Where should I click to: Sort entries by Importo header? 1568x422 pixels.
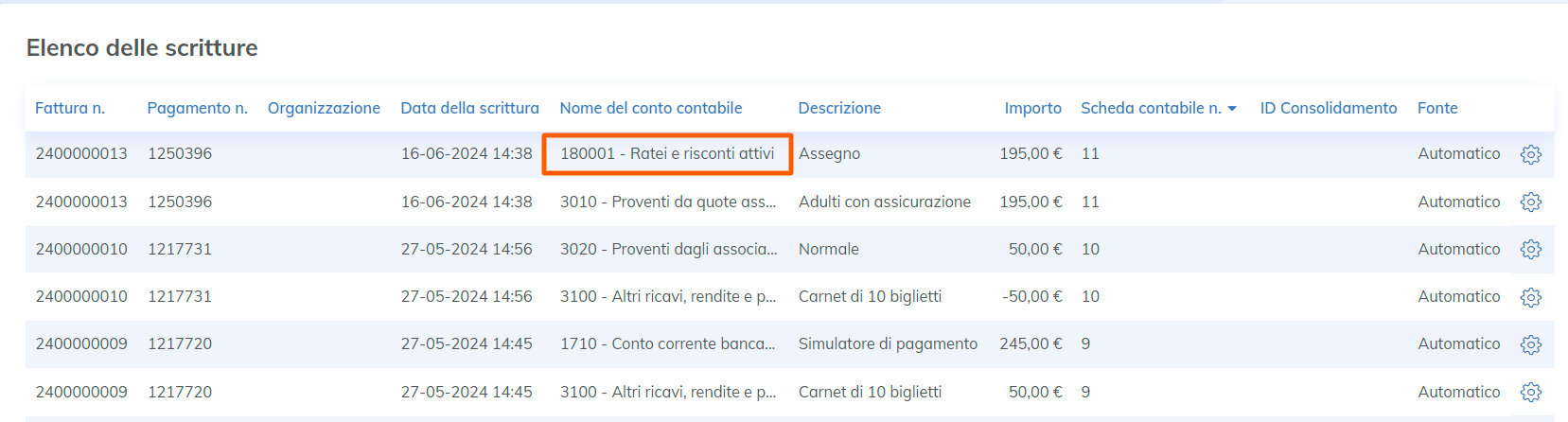tap(1032, 108)
